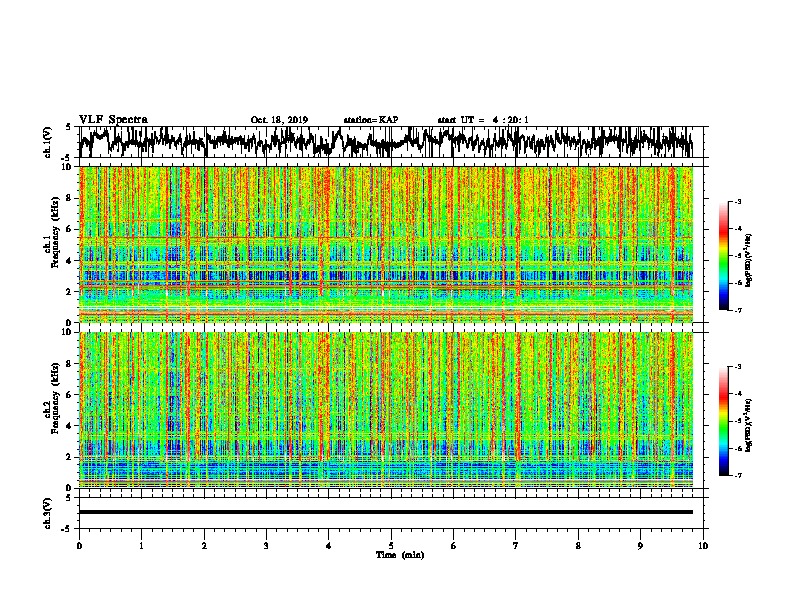Click the ch.1 spectrogram colorbar
This screenshot has height=612, width=792.
[724, 256]
